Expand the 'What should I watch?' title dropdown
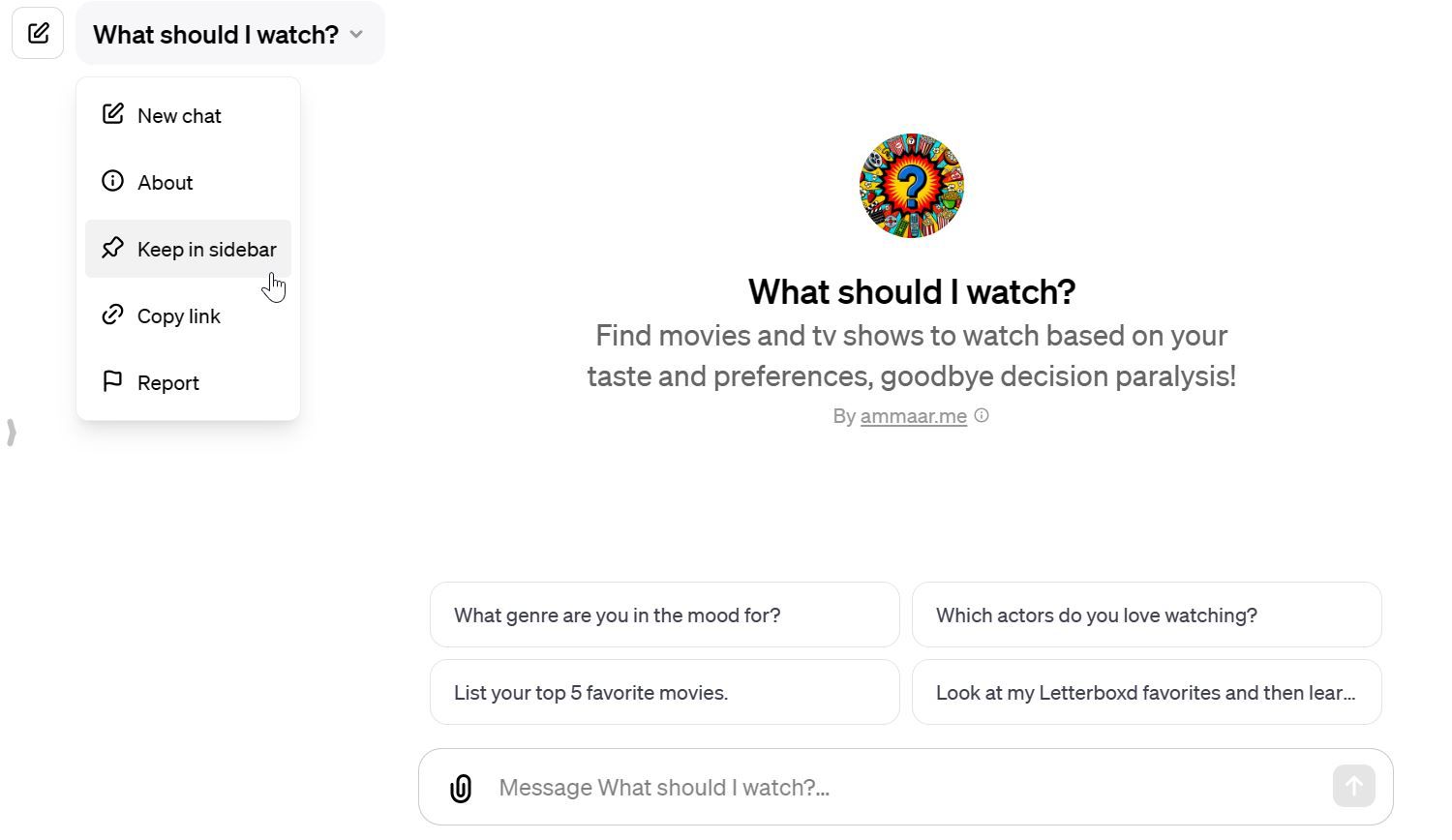The image size is (1452, 840). (229, 35)
